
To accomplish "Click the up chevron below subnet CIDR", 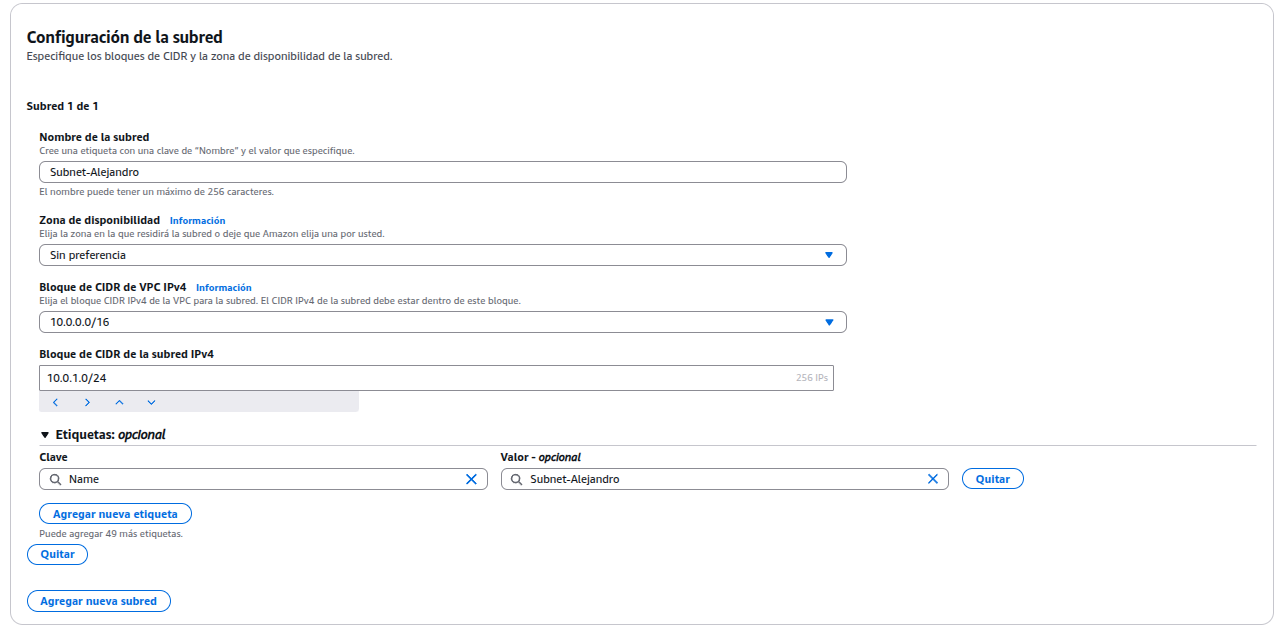I will coord(119,402).
